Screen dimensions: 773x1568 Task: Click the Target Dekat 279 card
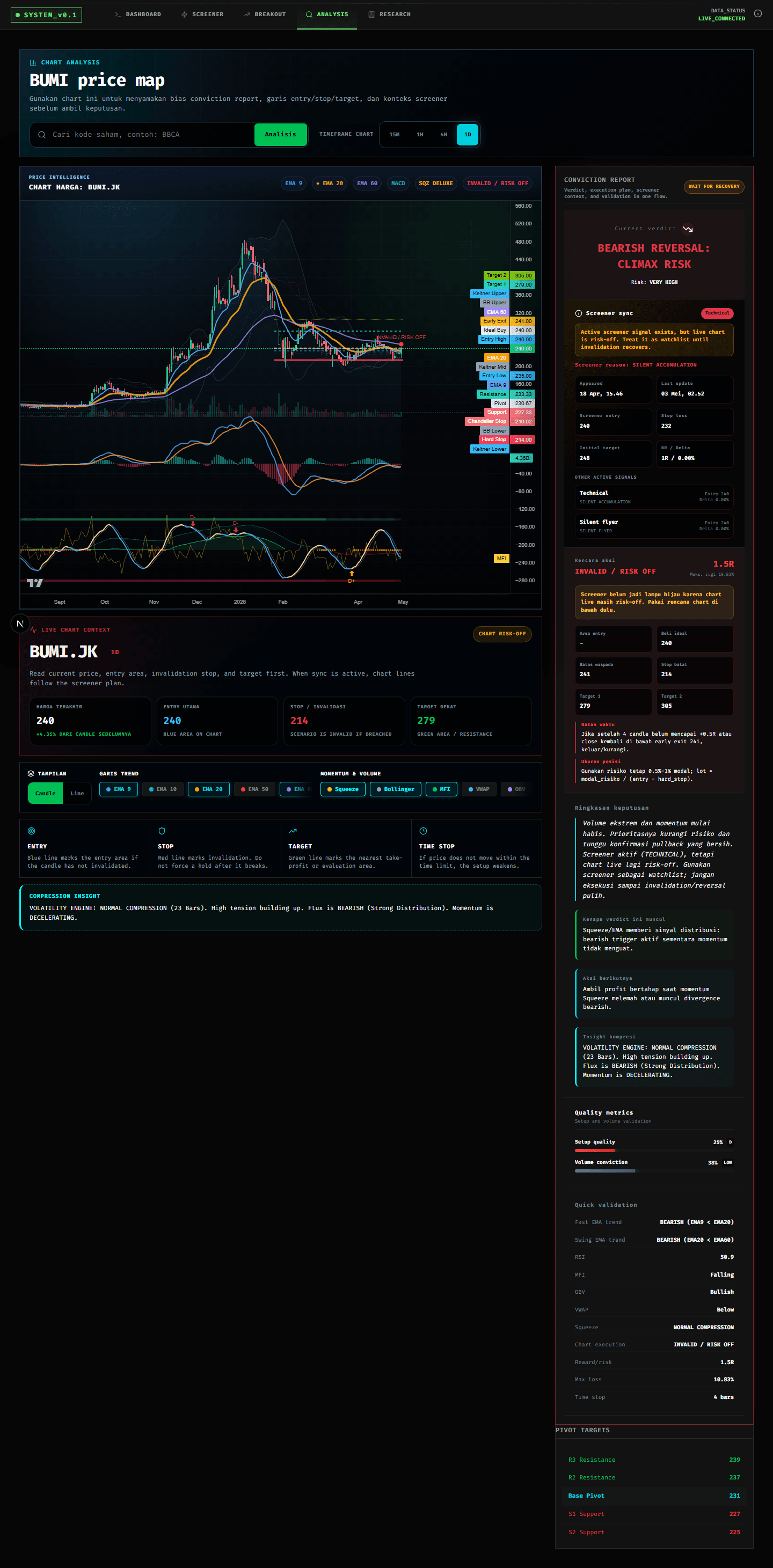pyautogui.click(x=471, y=721)
